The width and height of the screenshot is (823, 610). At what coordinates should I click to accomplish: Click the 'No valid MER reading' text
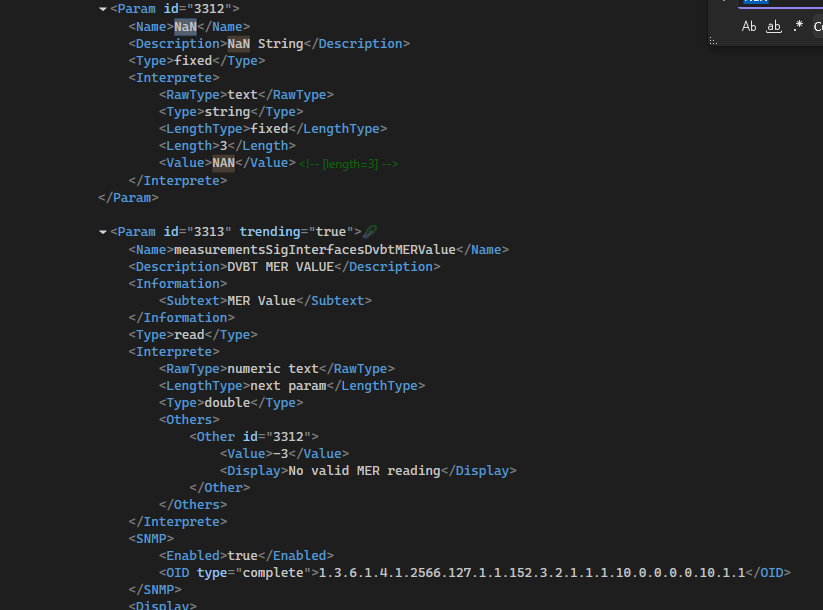click(364, 471)
